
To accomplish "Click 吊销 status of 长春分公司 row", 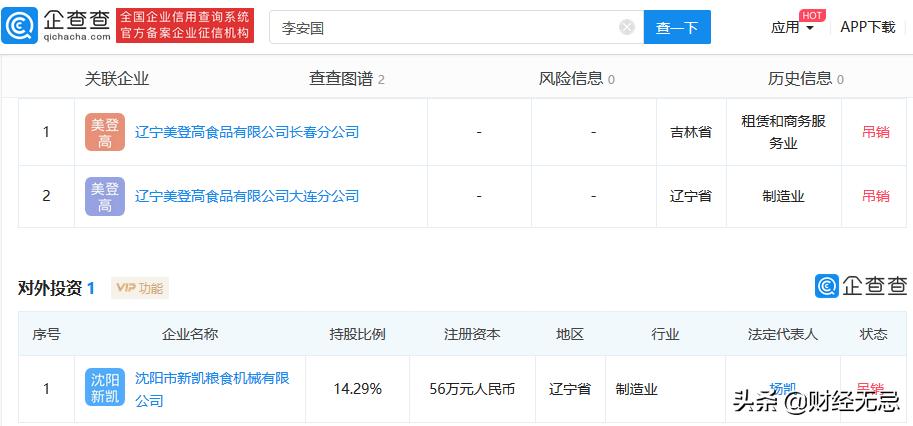I will pyautogui.click(x=876, y=132).
